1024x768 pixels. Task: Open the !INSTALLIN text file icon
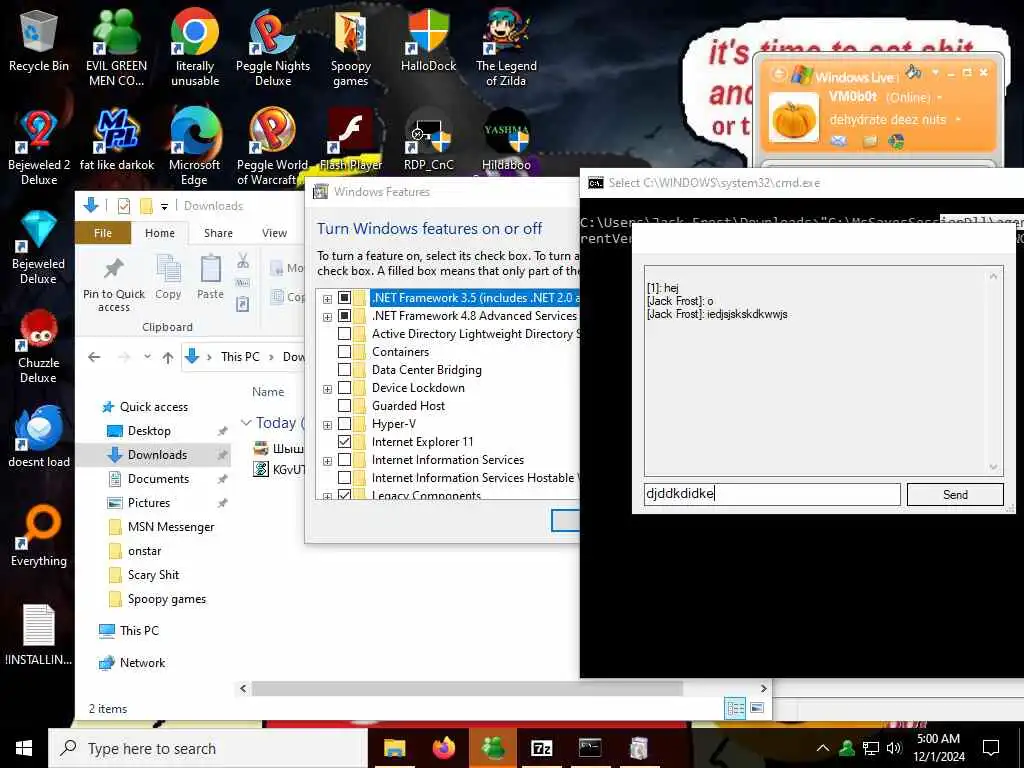pos(39,635)
